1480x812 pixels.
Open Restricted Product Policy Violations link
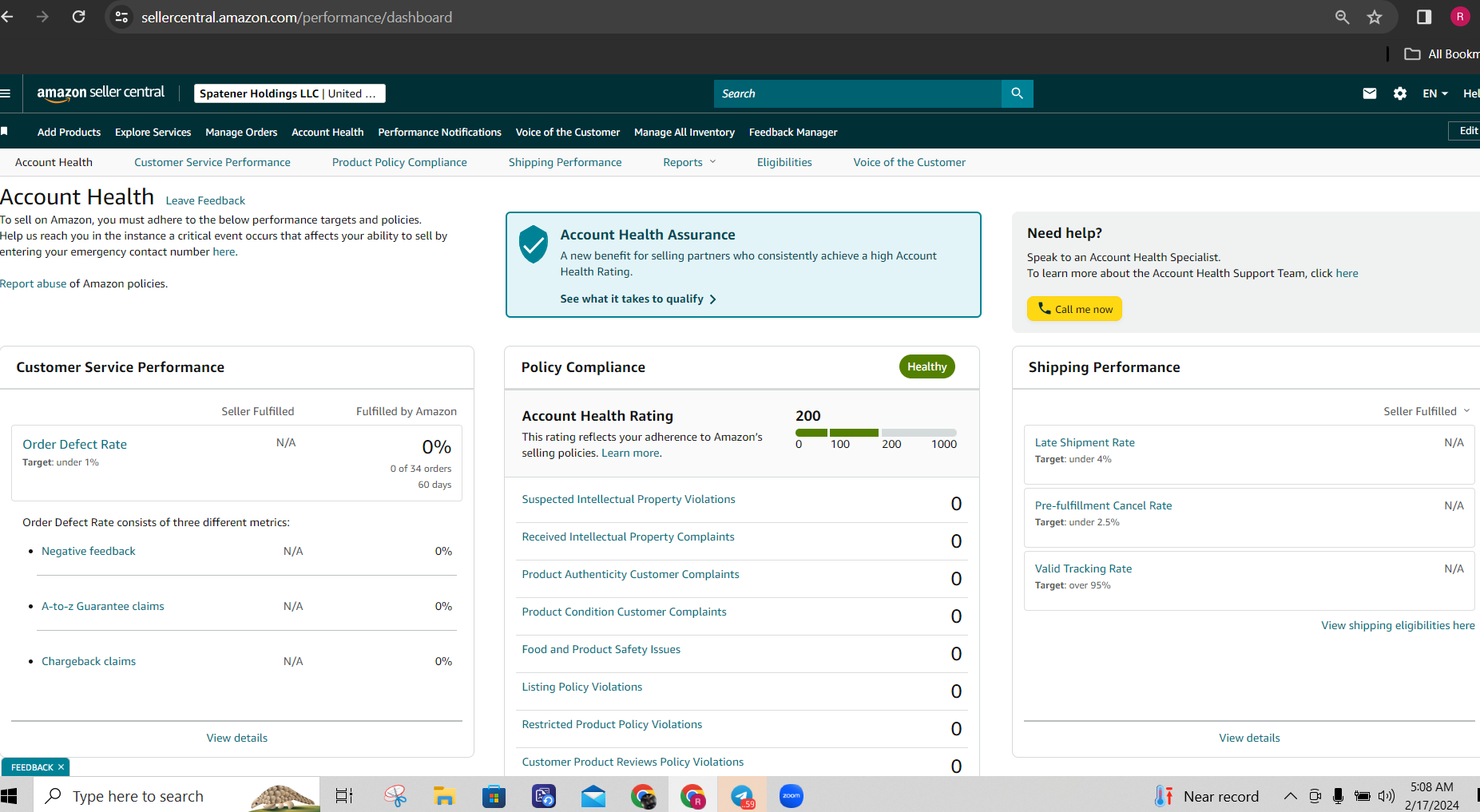pyautogui.click(x=612, y=724)
